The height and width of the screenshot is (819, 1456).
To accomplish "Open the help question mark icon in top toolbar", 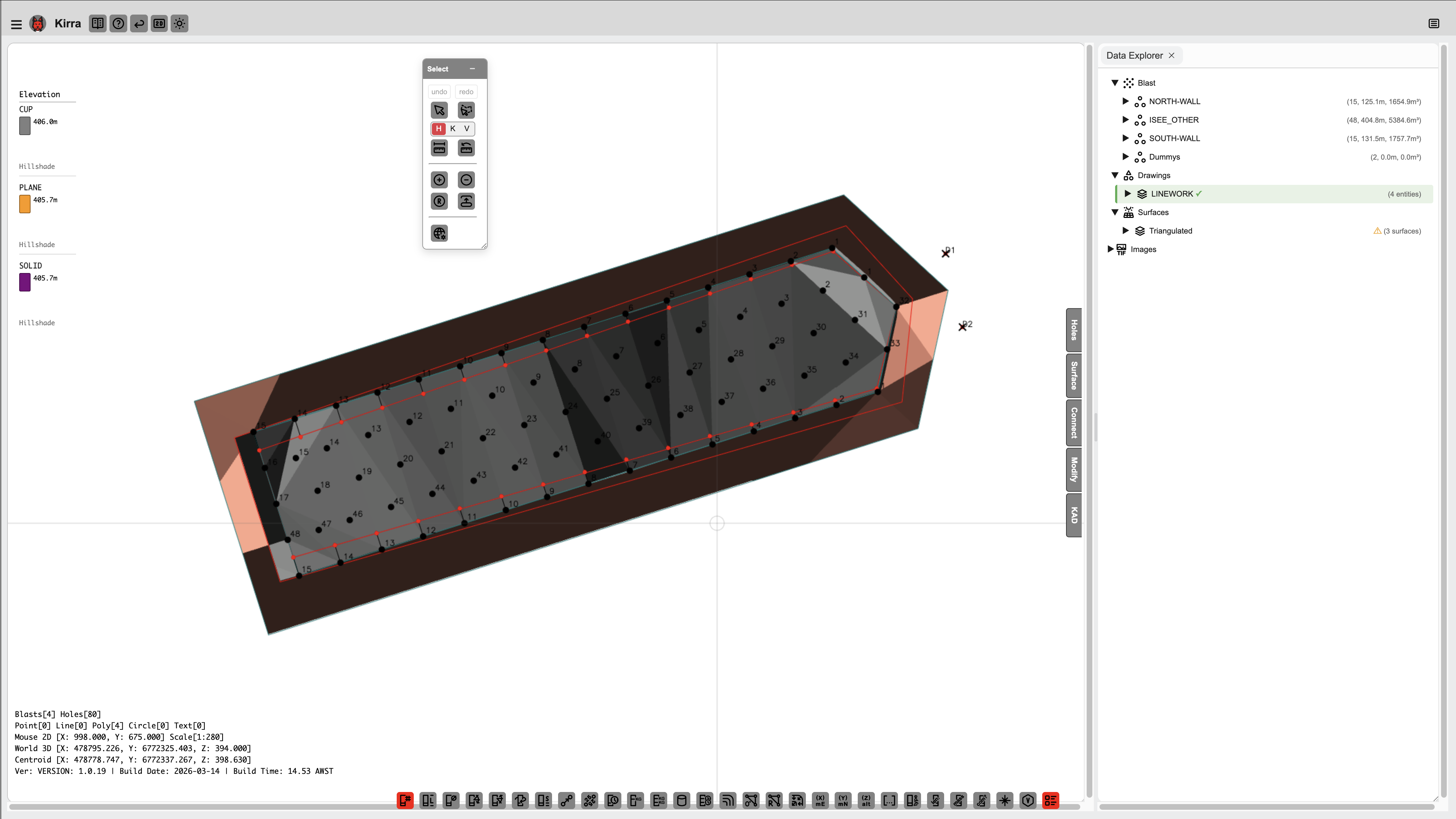I will (118, 24).
